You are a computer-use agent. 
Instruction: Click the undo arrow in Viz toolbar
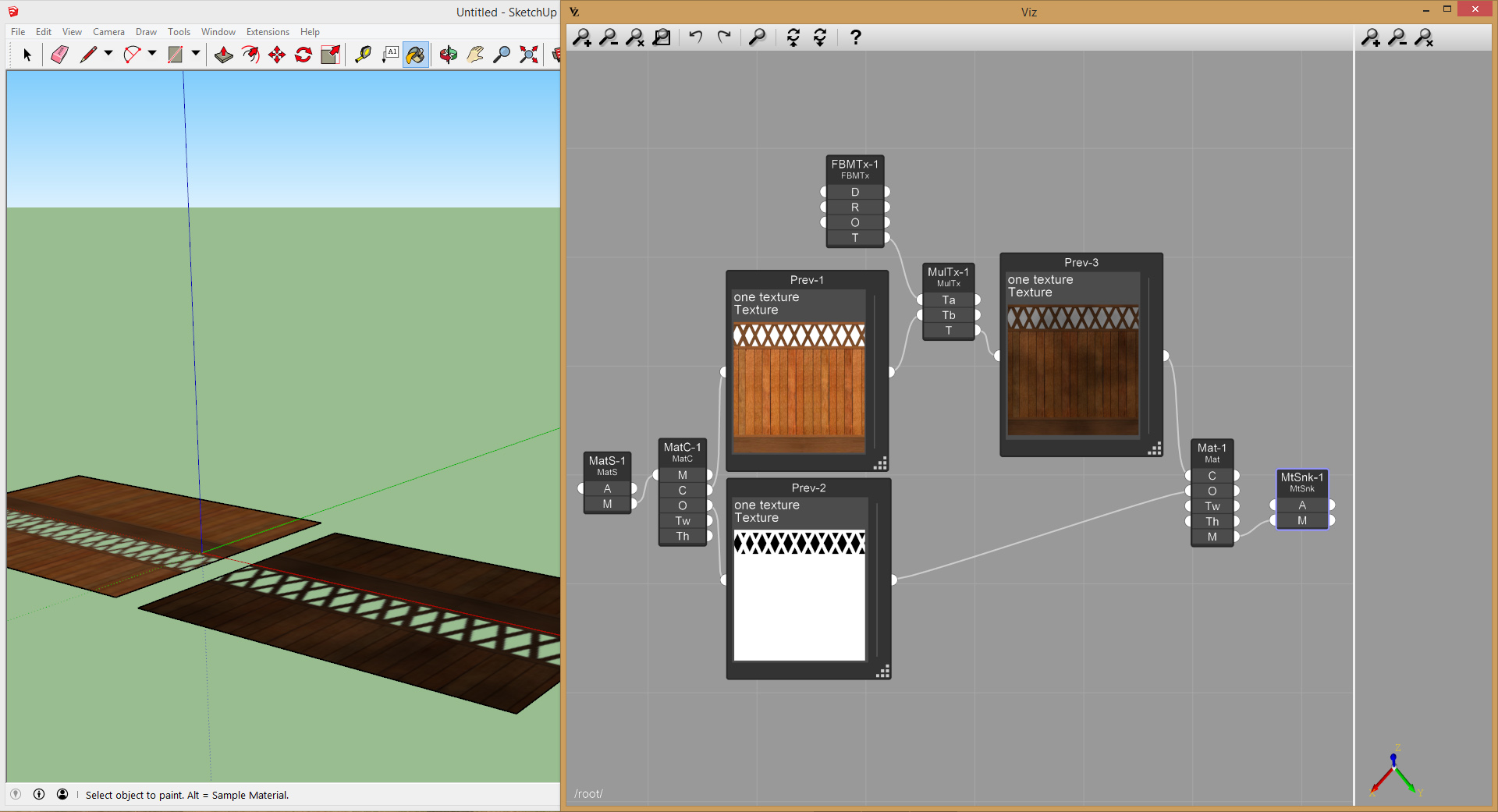click(x=696, y=37)
